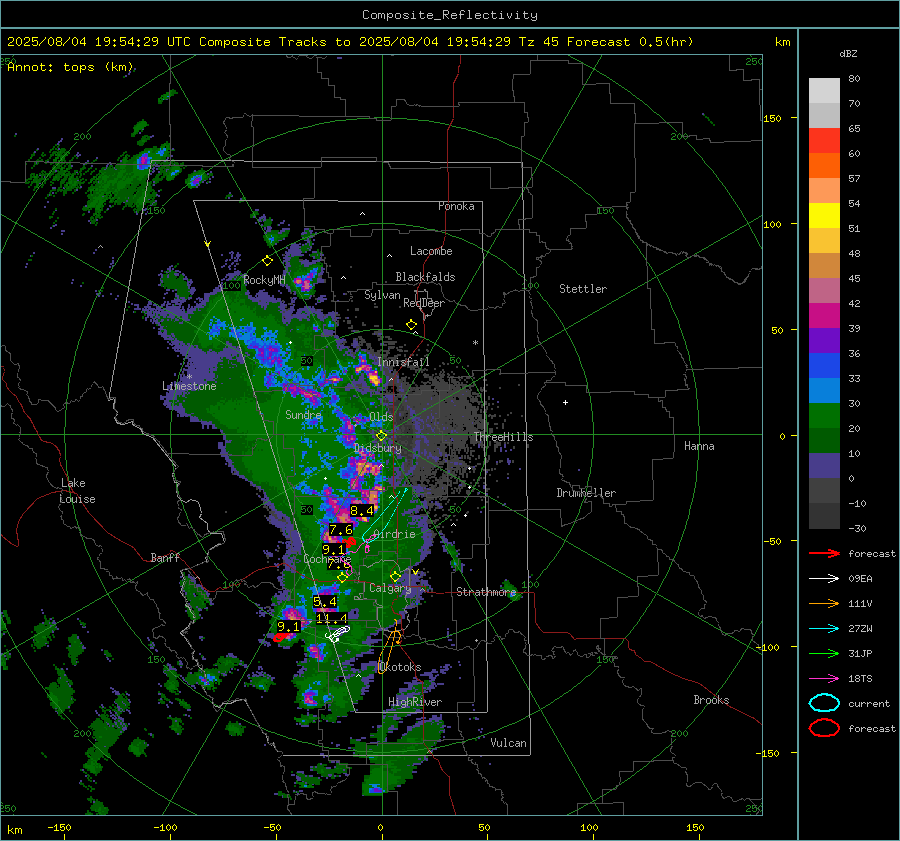
Task: Select the cyan 27ZW track arrow
Action: [x=824, y=629]
